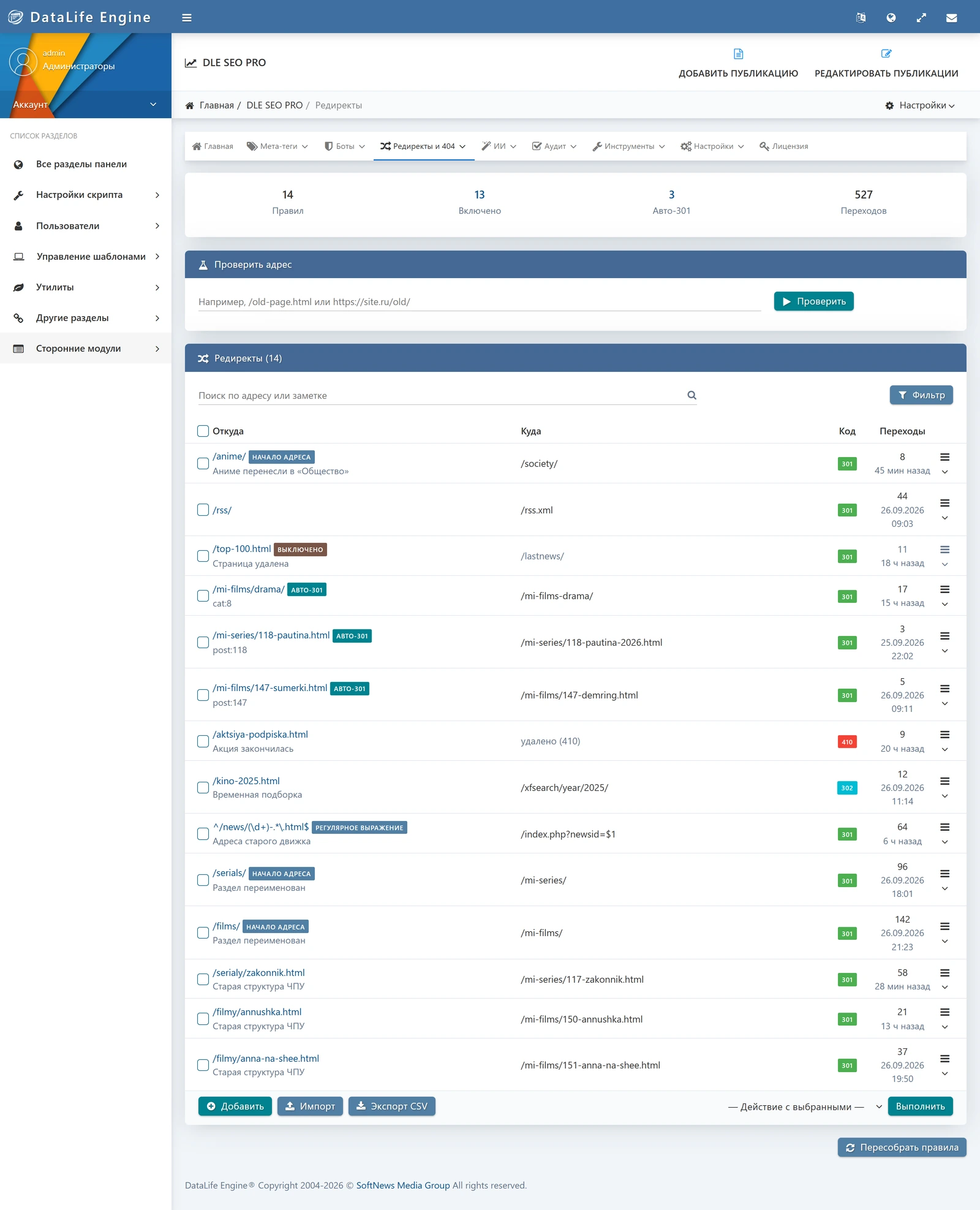Click the Пересобрать правила button
980x1210 pixels.
902,1148
